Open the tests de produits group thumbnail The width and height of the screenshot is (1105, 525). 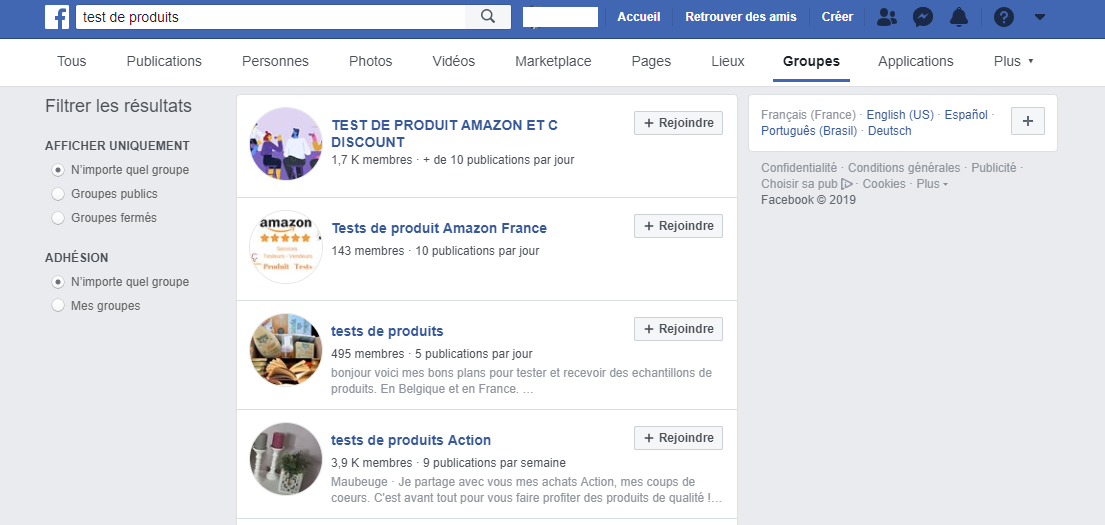coord(286,350)
